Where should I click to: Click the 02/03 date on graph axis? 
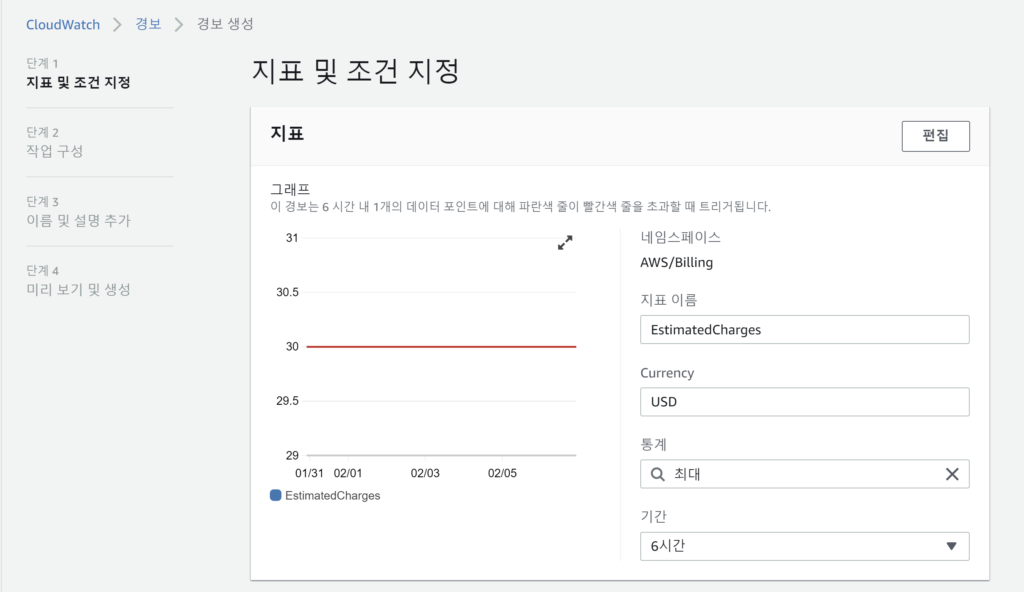(x=425, y=473)
